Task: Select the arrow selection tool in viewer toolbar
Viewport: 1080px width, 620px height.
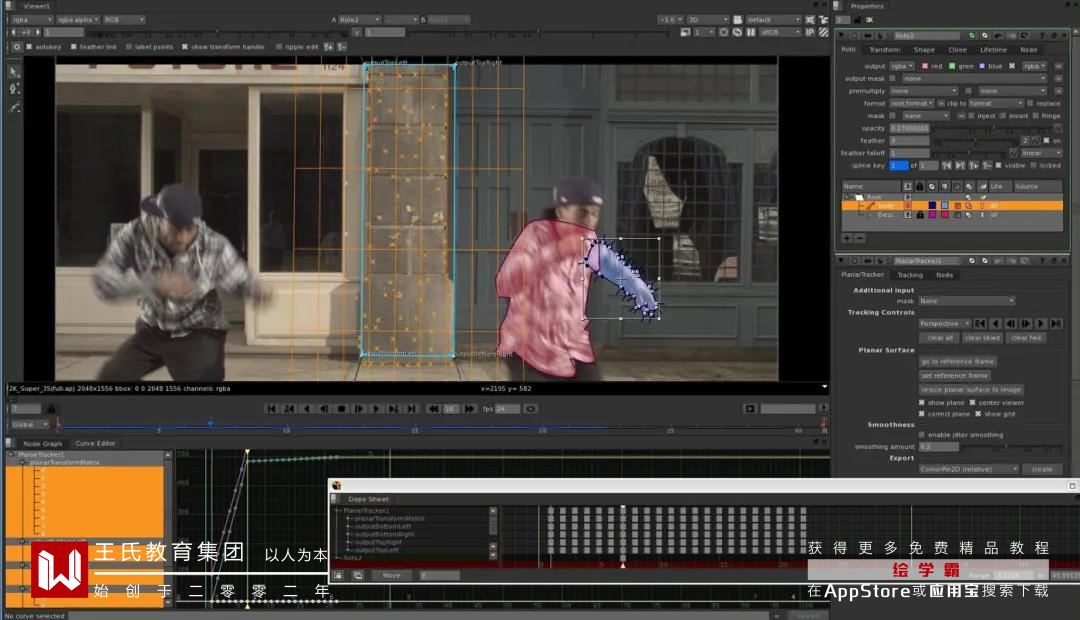Action: (x=14, y=72)
